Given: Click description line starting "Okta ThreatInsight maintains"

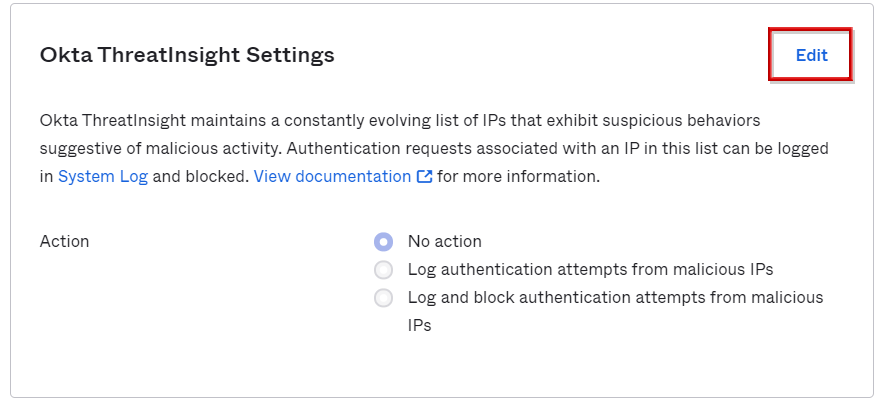Looking at the screenshot, I should coord(400,121).
